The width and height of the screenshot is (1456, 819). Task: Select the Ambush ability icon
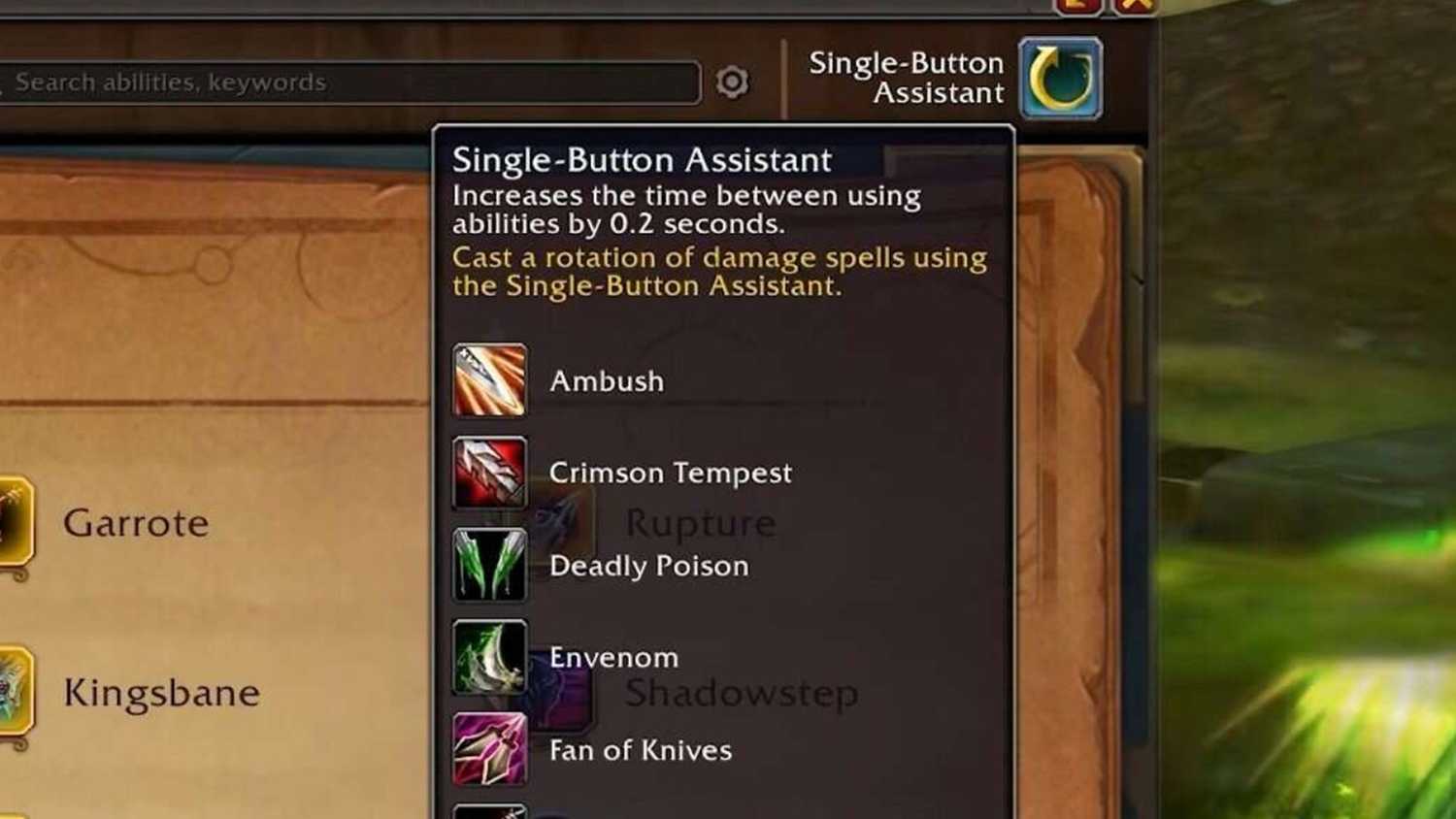[489, 380]
